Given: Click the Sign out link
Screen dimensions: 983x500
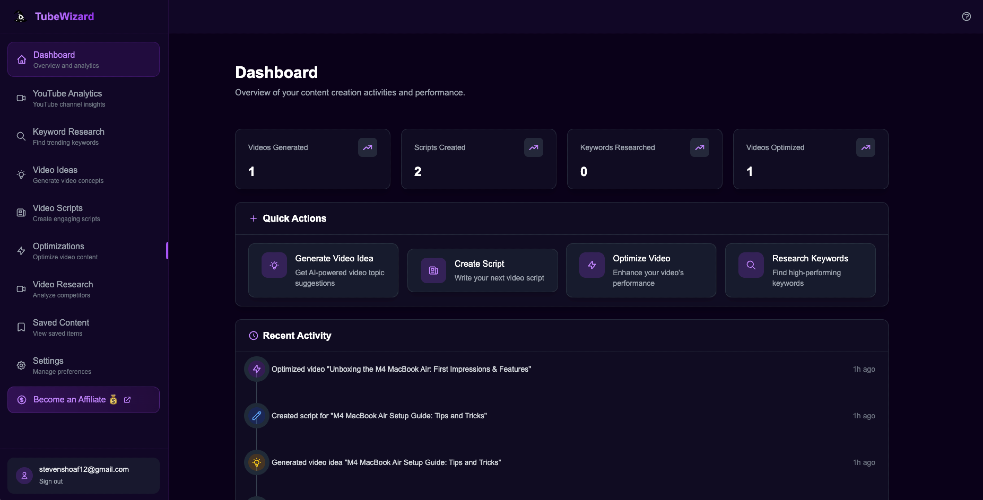Looking at the screenshot, I should (x=51, y=481).
